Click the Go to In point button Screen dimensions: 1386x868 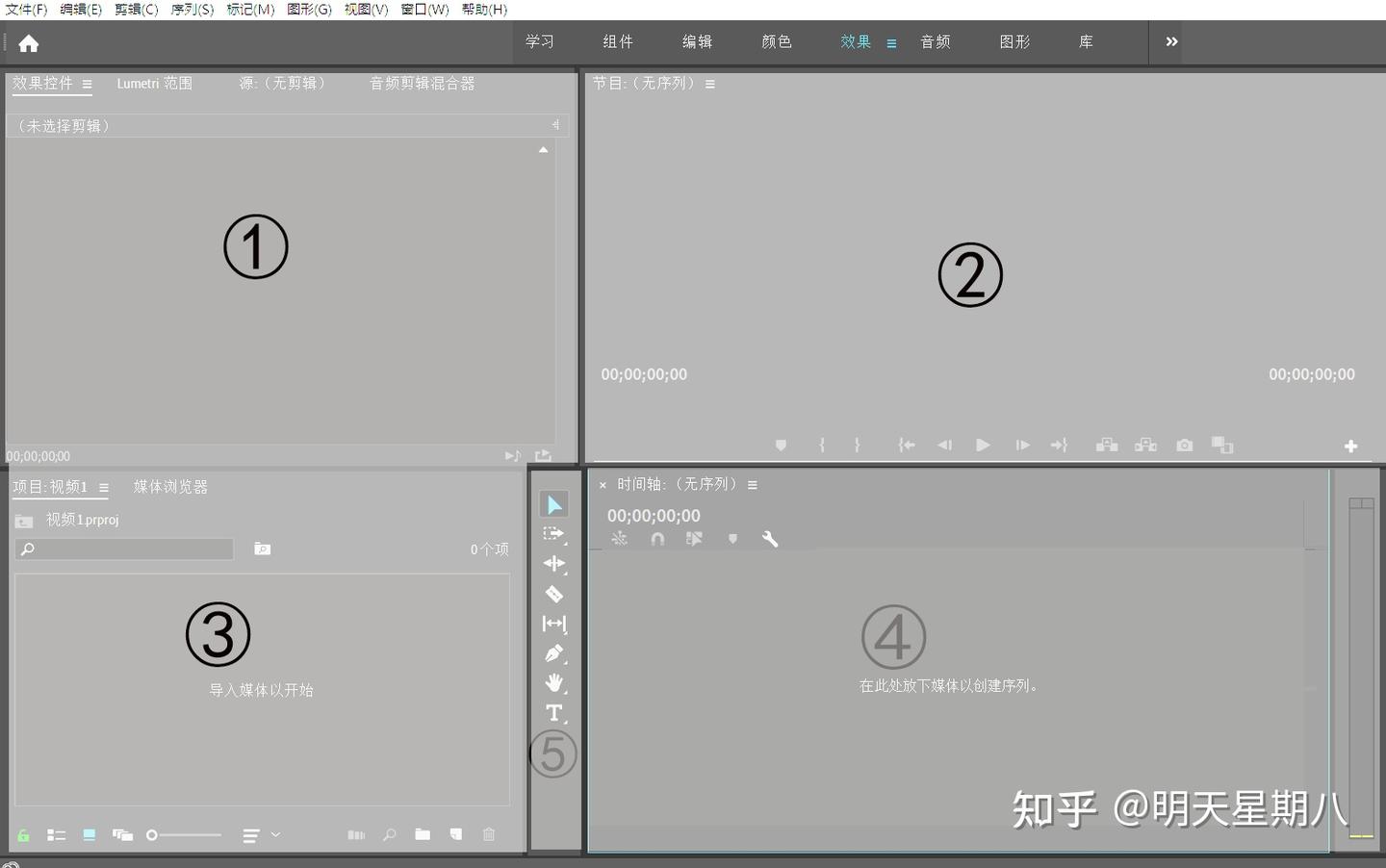(907, 445)
